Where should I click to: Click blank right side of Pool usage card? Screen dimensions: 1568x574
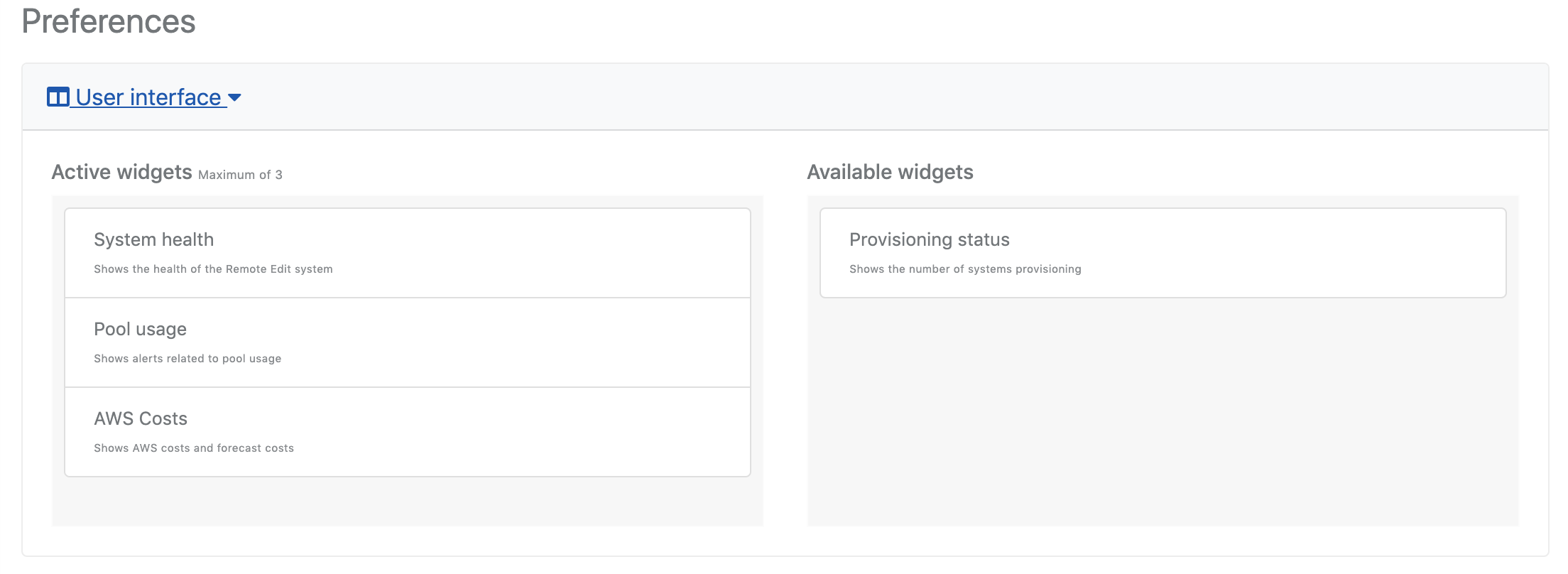pyautogui.click(x=568, y=342)
